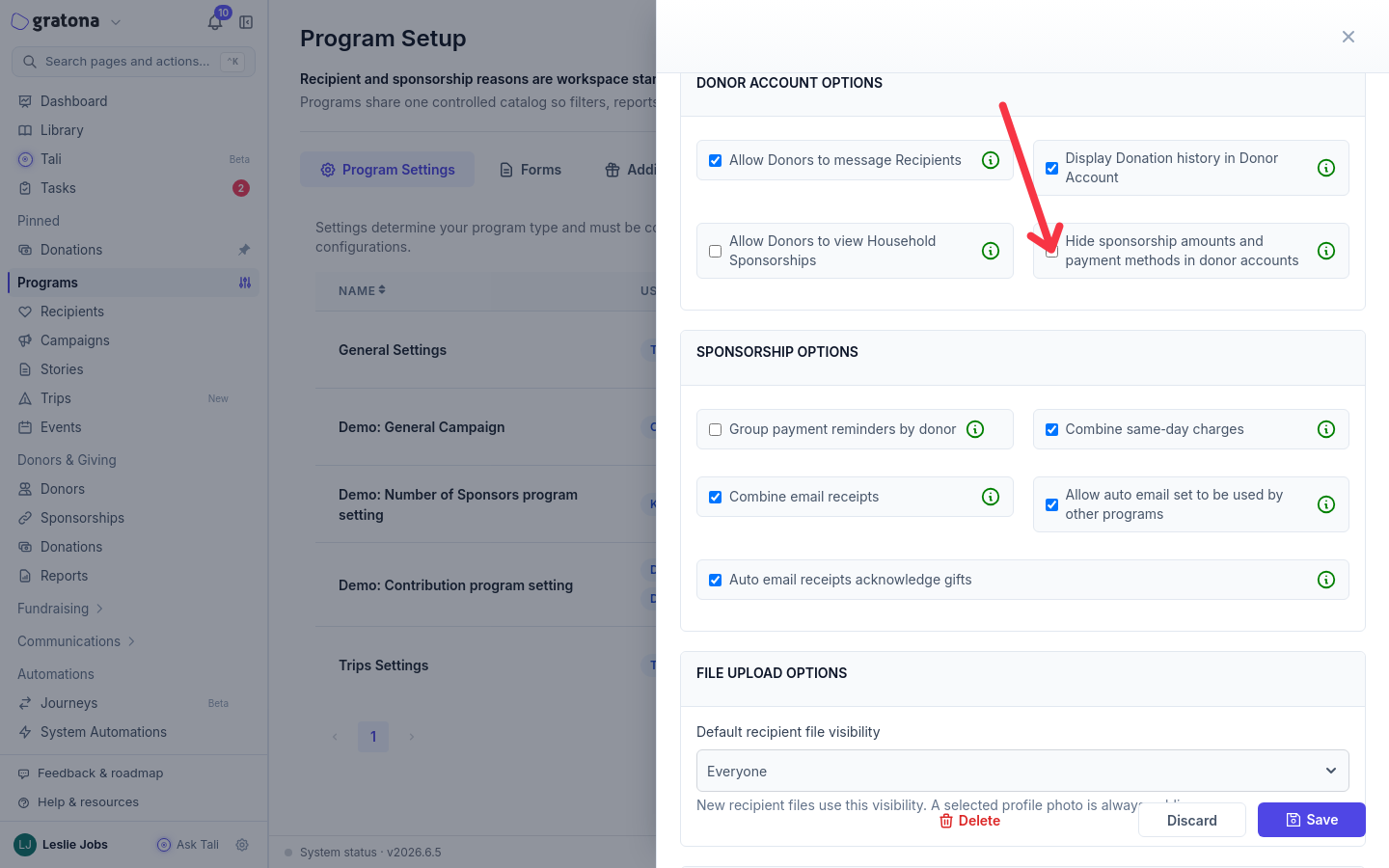The width and height of the screenshot is (1389, 868).
Task: Open info icon for Hide sponsorship amounts
Action: (1326, 251)
